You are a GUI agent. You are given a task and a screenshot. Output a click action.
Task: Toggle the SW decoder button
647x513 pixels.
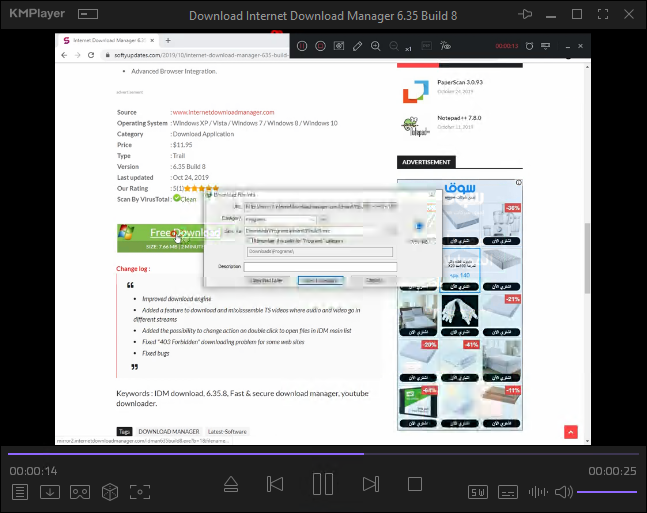pyautogui.click(x=478, y=492)
